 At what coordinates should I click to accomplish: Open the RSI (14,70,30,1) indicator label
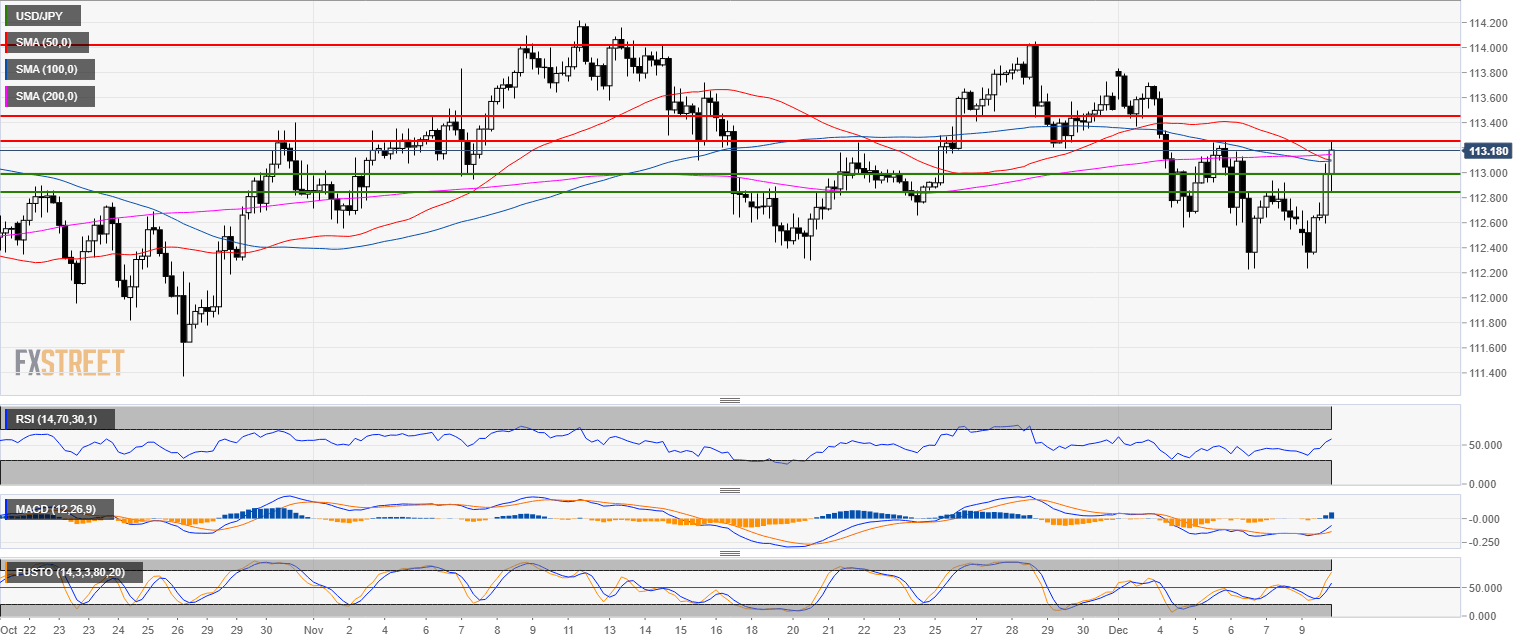pos(58,419)
